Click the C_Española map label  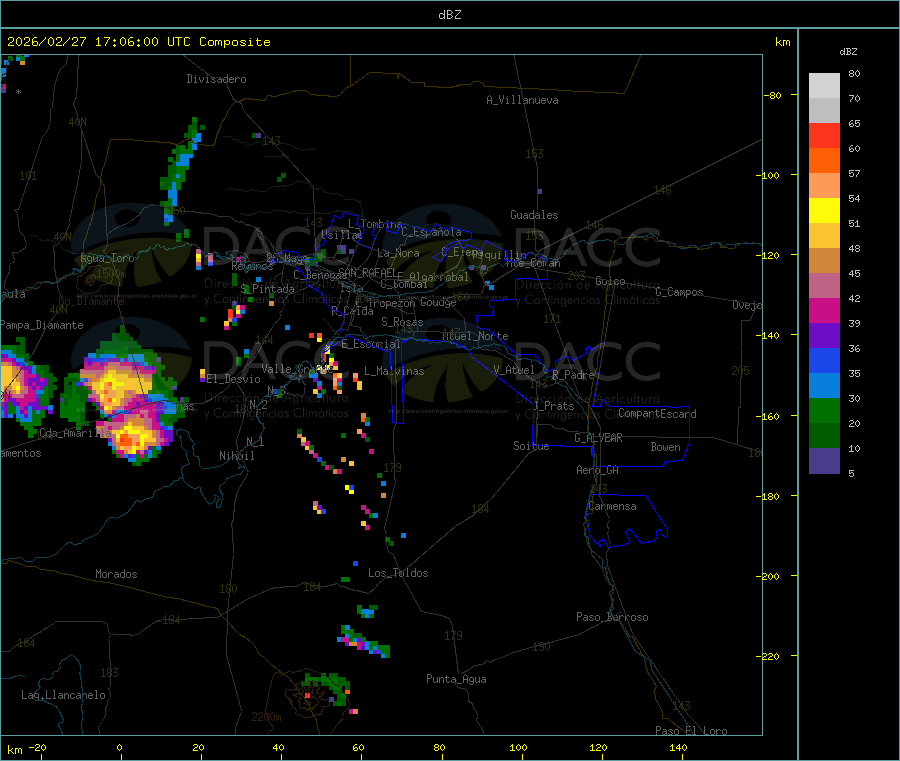pyautogui.click(x=432, y=232)
